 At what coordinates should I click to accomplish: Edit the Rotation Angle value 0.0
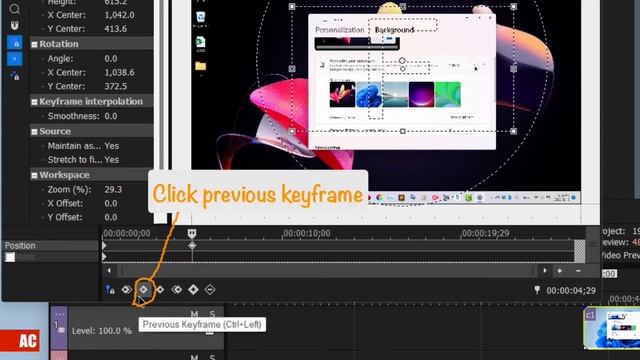[111, 58]
